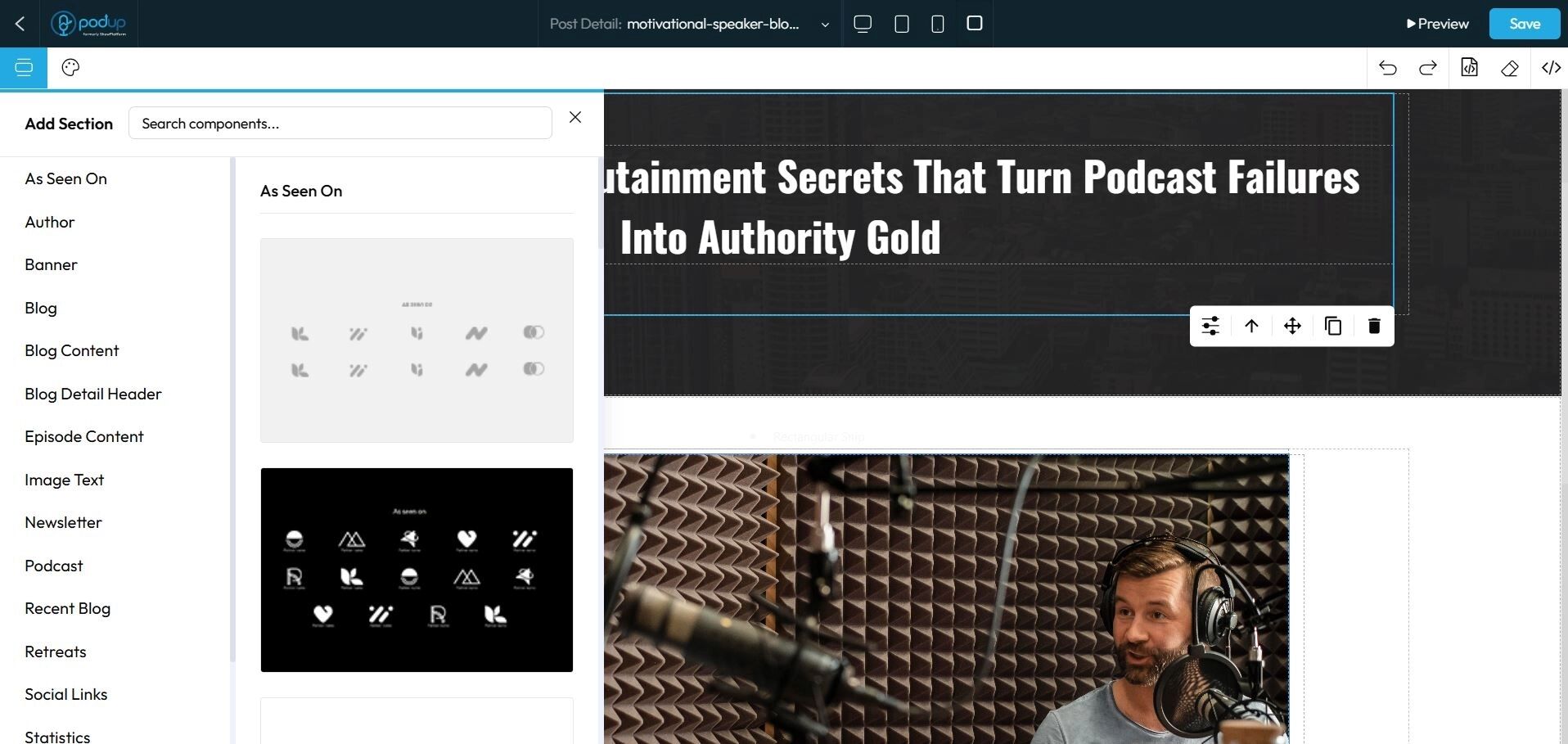
Task: Select the Blog Content category
Action: point(72,350)
